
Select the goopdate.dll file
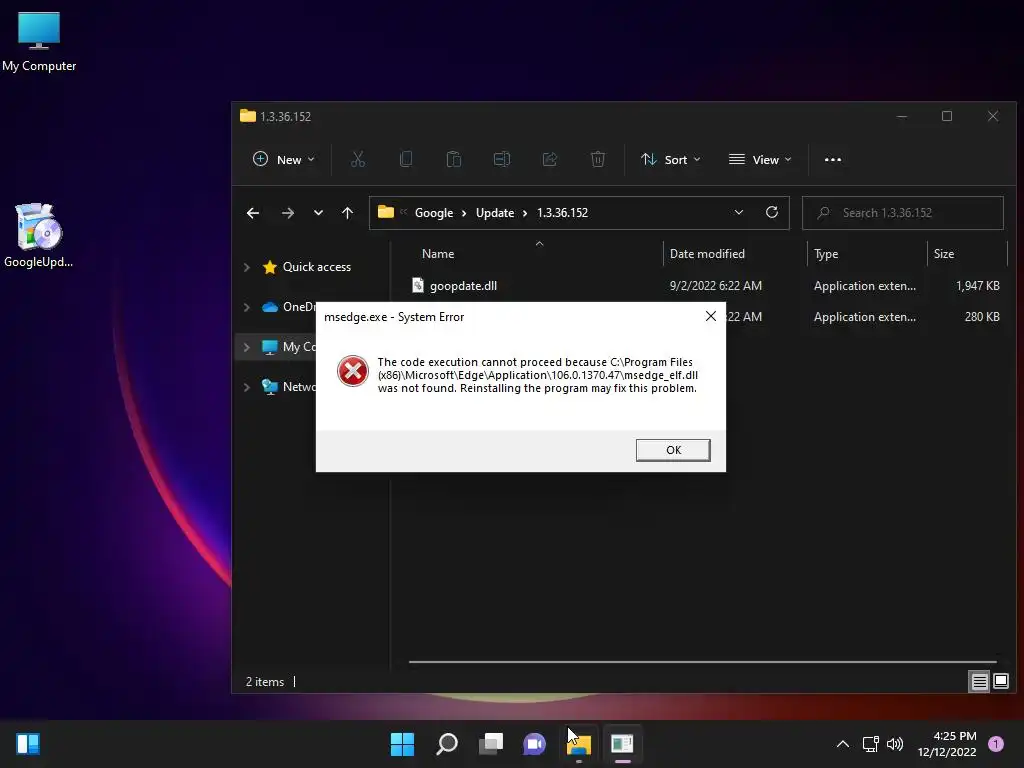click(463, 285)
